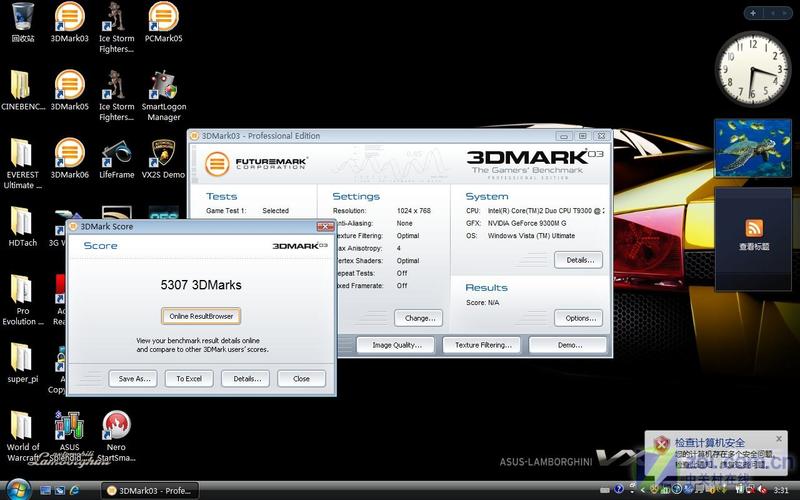
Task: Click Close in the 3DMark Score dialog
Action: pos(301,379)
